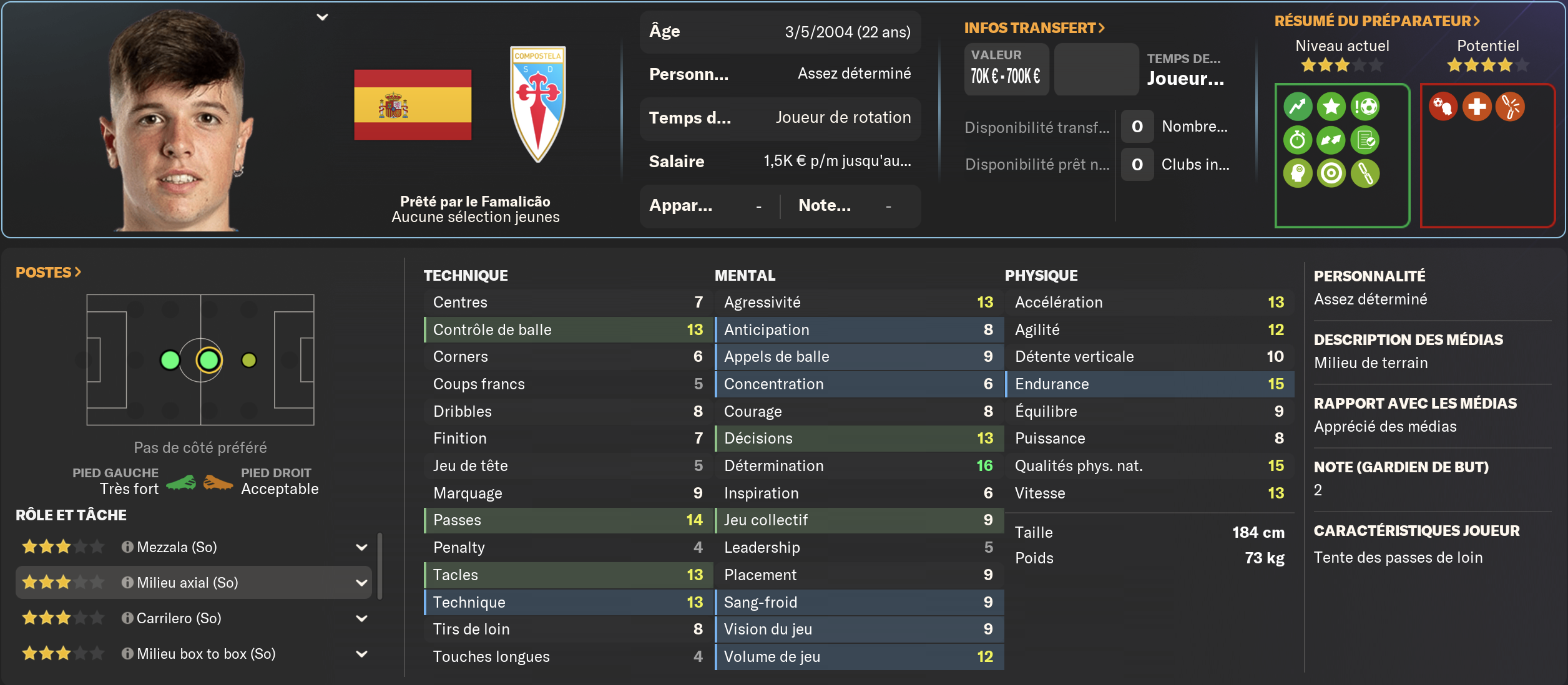Click the green target bullseye icon
1568x685 pixels.
[1331, 173]
